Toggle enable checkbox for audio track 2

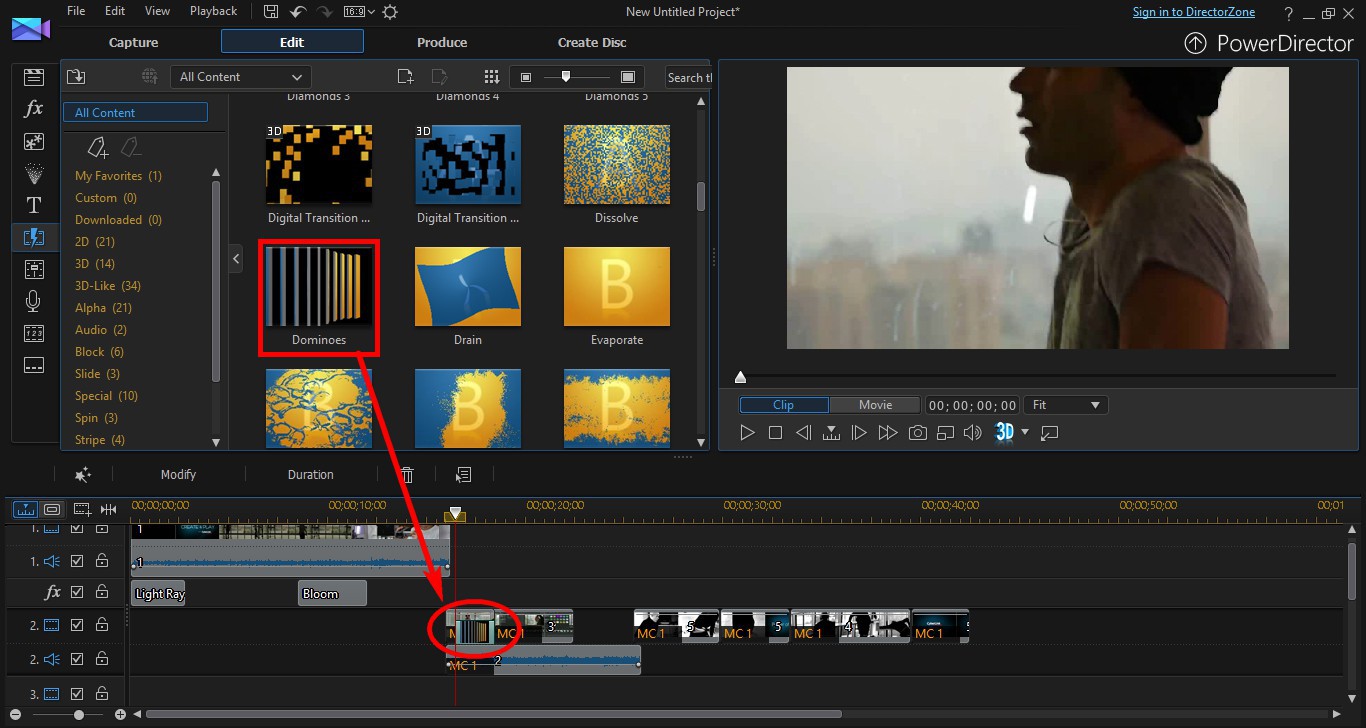tap(77, 659)
